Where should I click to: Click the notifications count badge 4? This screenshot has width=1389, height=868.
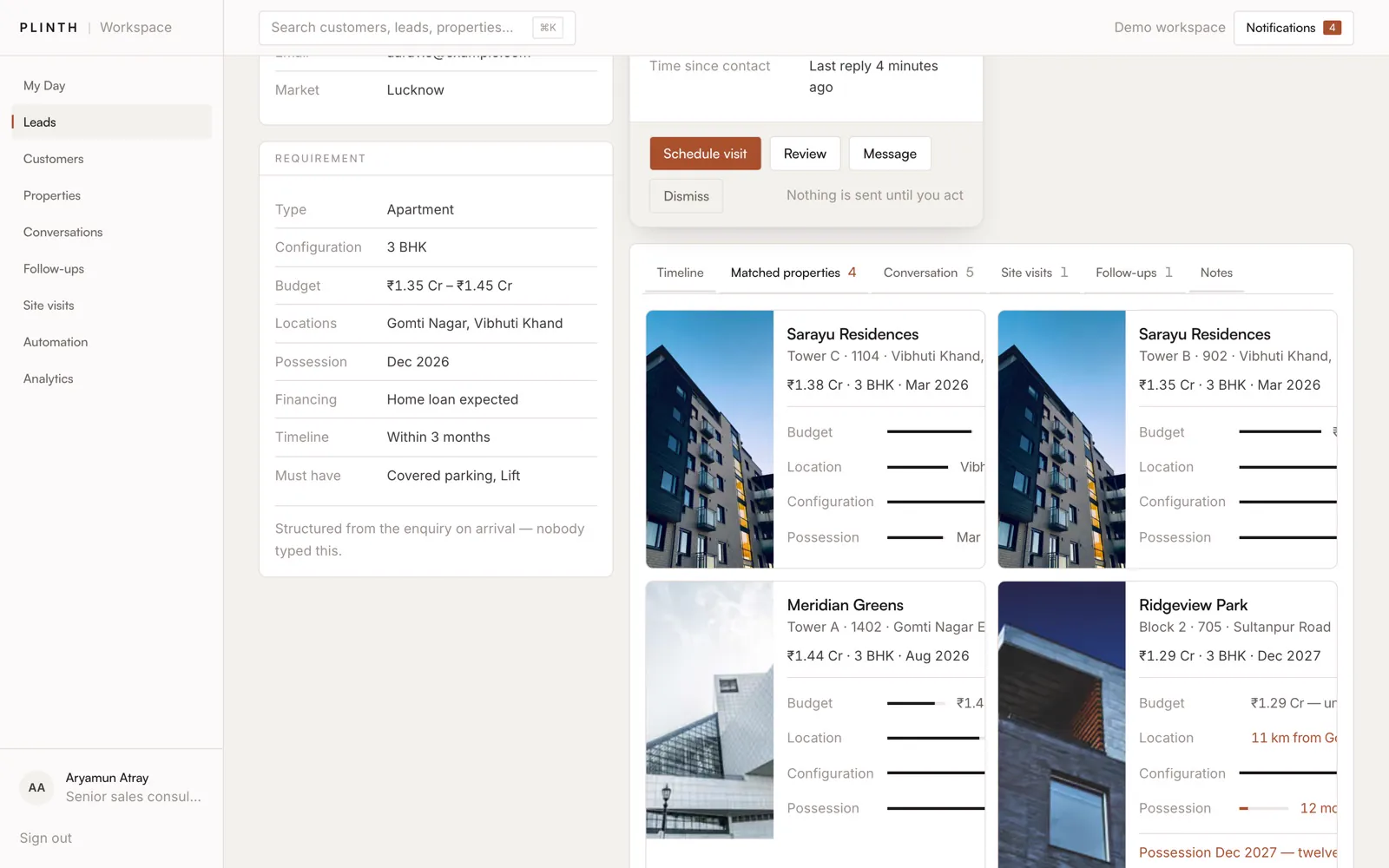click(1332, 28)
